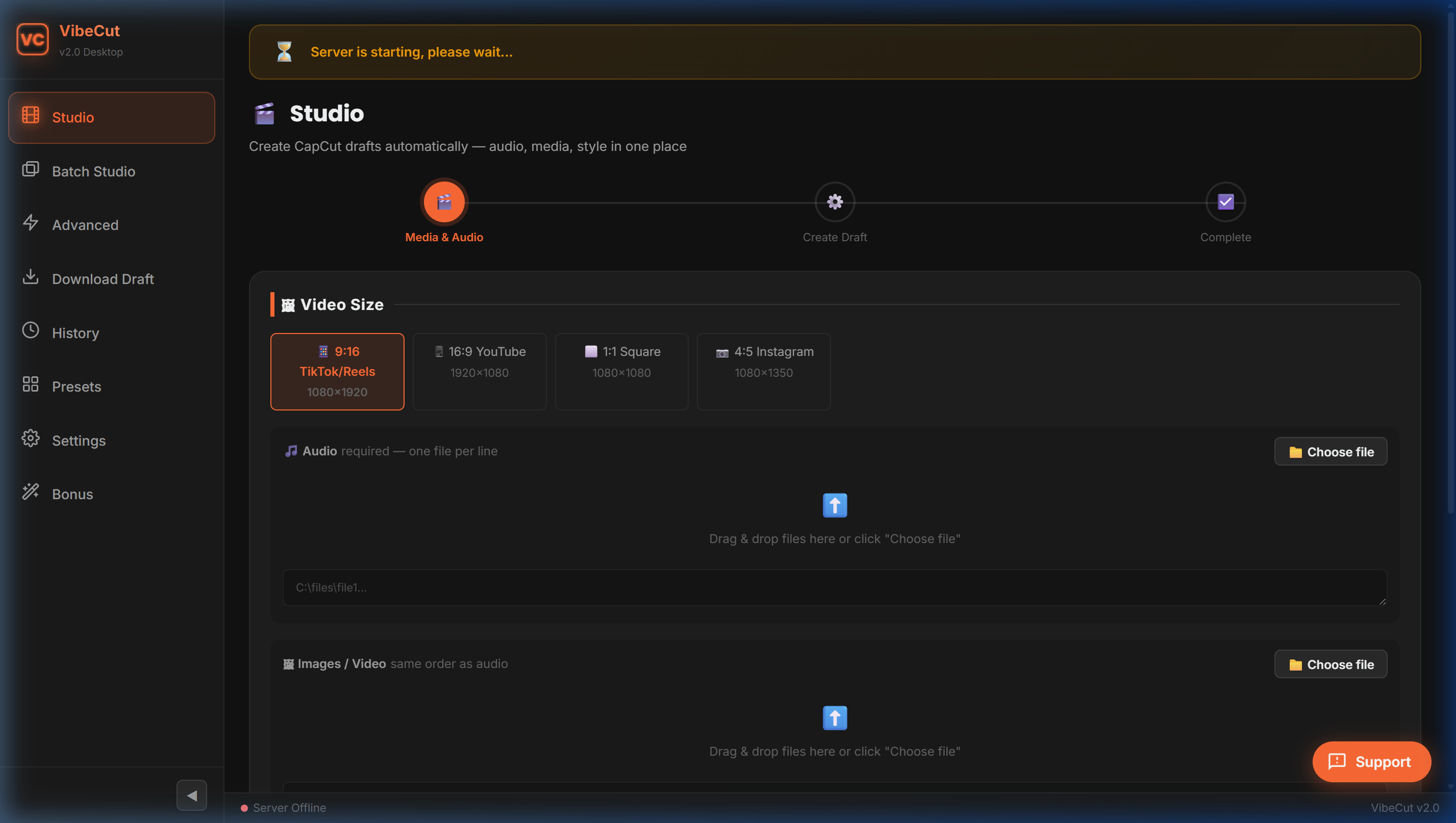
Task: Click the hourglass icon in server banner
Action: pyautogui.click(x=284, y=52)
